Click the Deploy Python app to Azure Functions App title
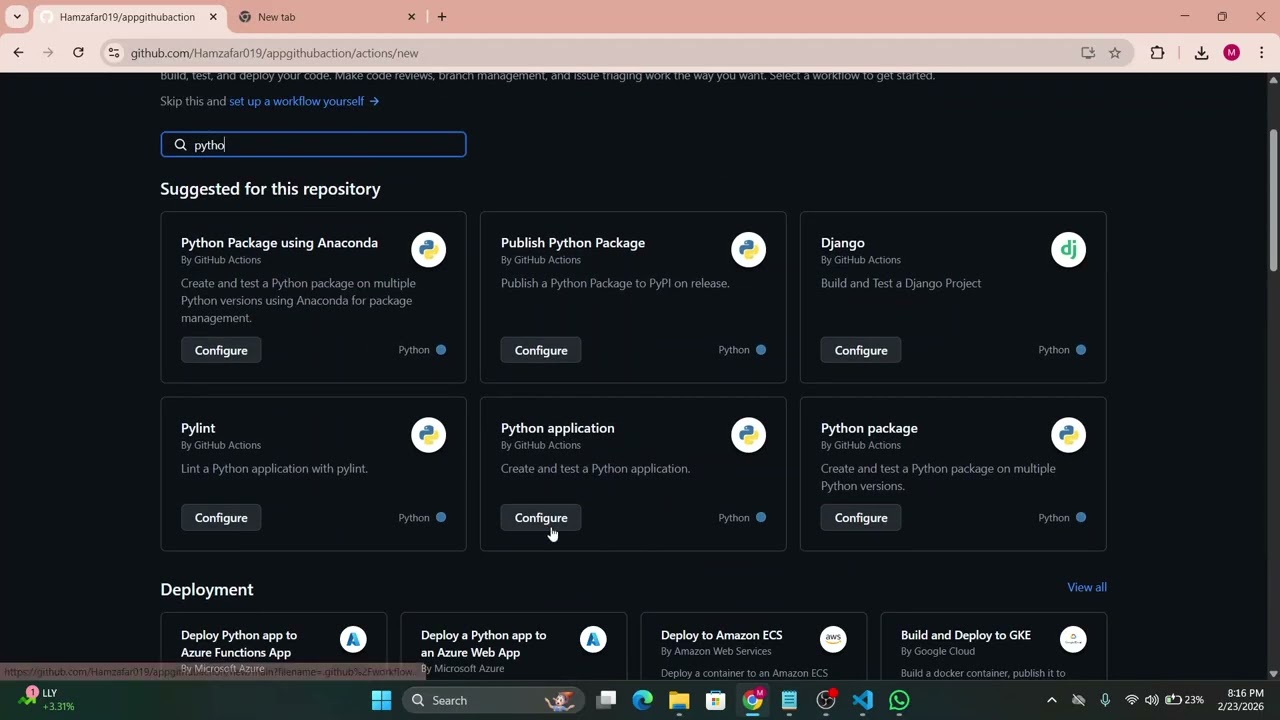The width and height of the screenshot is (1280, 720). 239,644
